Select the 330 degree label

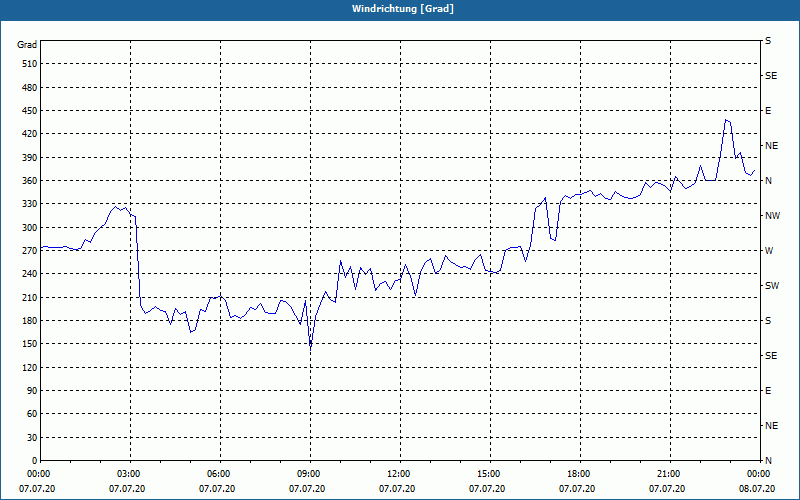click(30, 204)
